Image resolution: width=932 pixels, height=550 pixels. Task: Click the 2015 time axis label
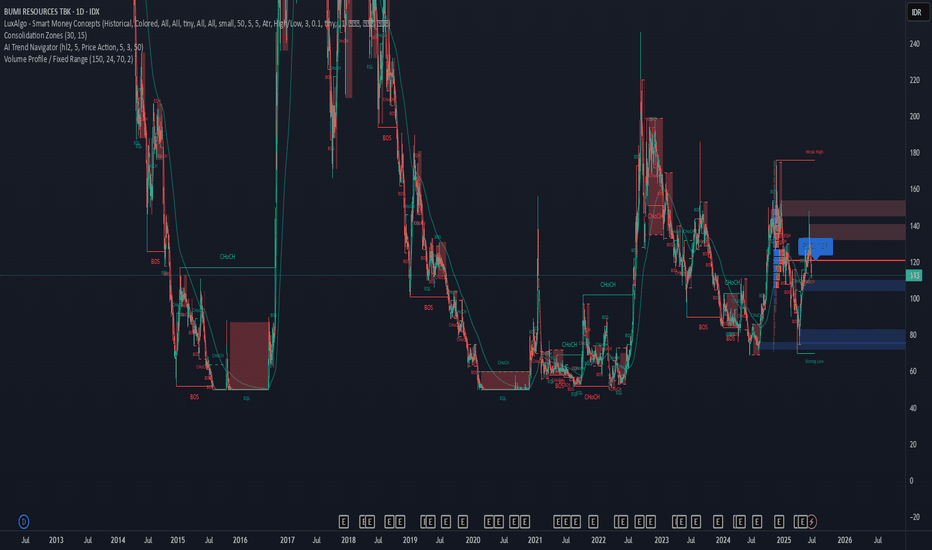click(x=178, y=540)
